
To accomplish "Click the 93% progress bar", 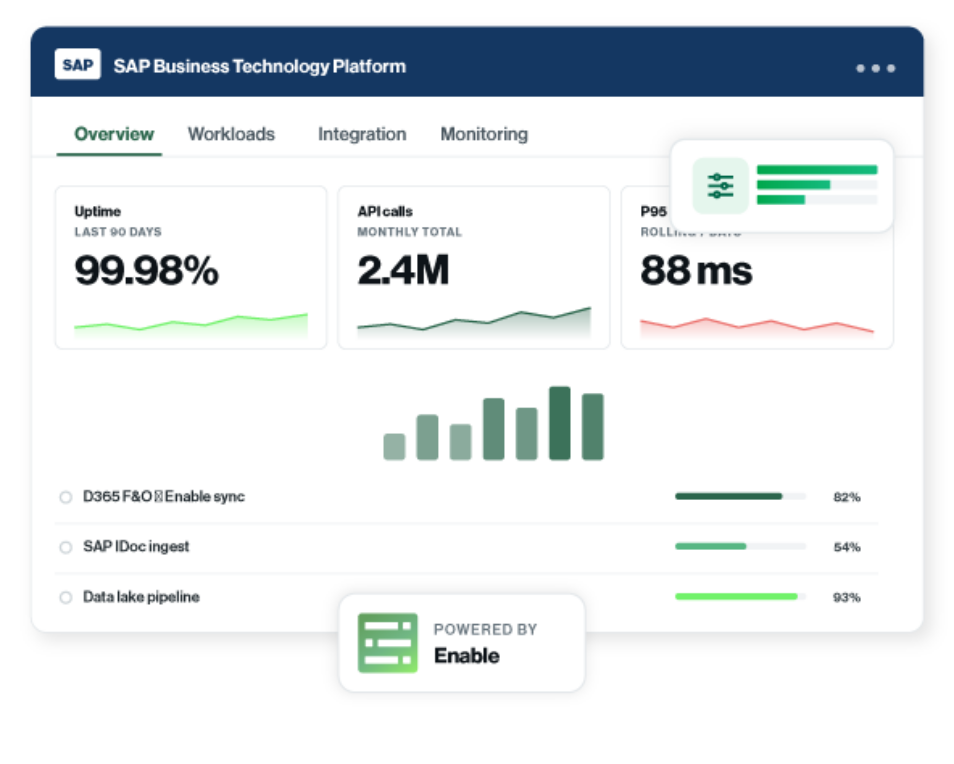I will coord(740,596).
